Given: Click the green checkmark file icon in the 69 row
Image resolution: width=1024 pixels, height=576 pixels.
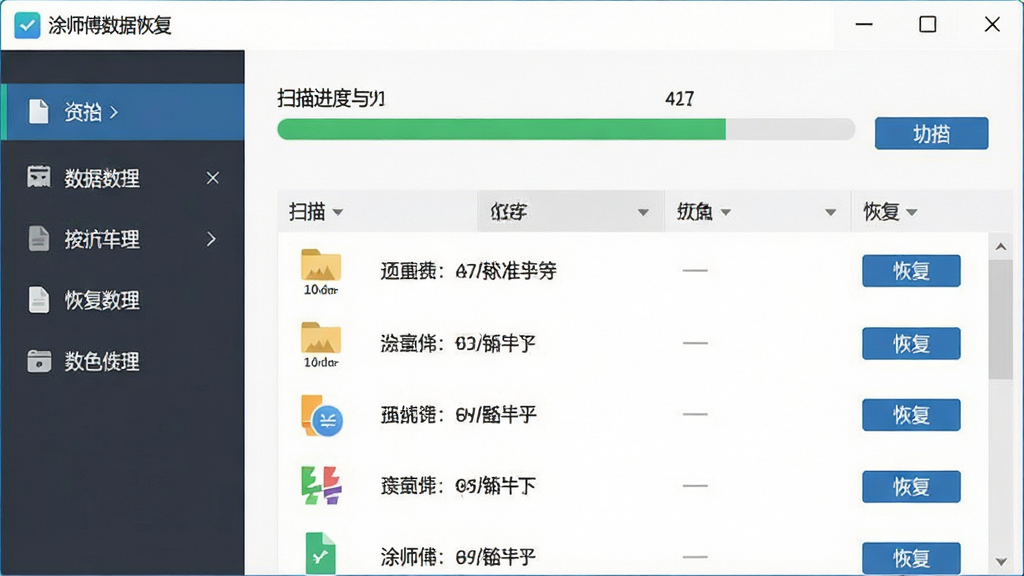Looking at the screenshot, I should pos(320,554).
